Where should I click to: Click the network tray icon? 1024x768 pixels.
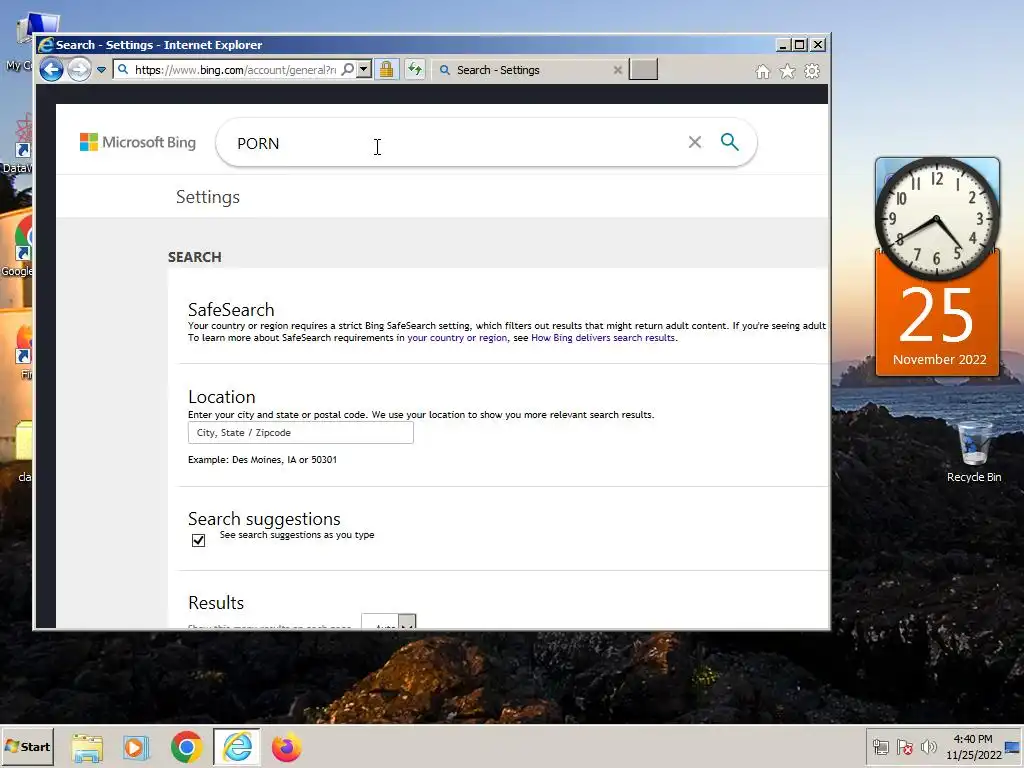point(880,747)
